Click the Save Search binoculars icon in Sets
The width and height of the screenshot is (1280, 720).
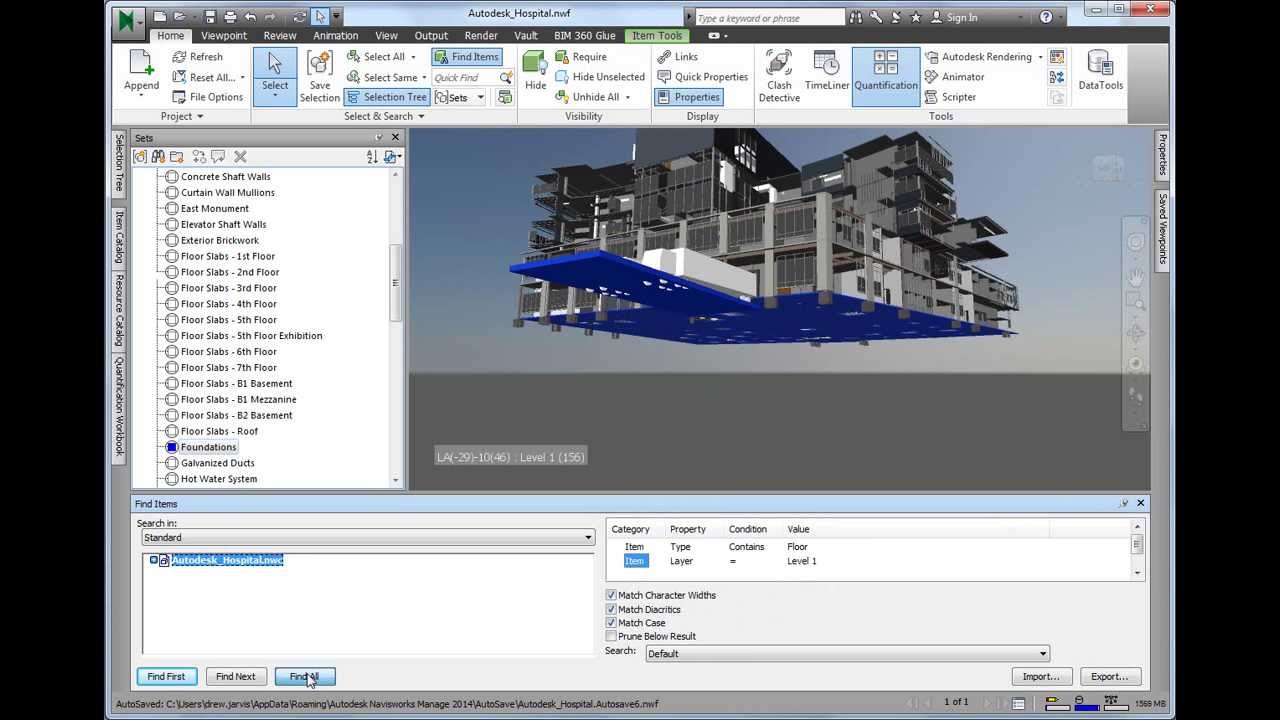click(x=158, y=157)
